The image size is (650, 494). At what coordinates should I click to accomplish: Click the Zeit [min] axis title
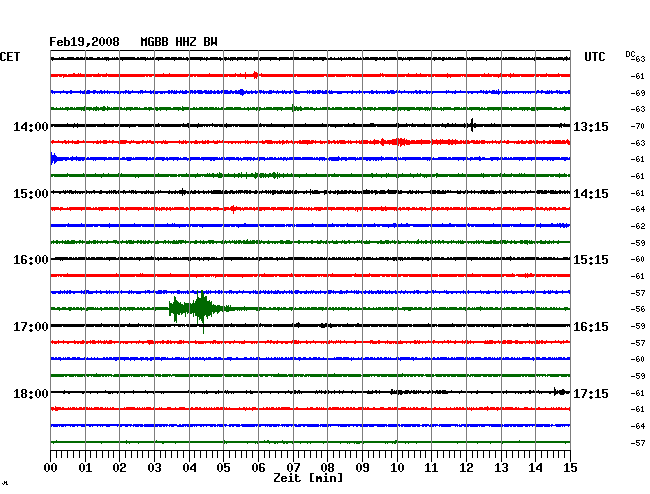coord(308,478)
